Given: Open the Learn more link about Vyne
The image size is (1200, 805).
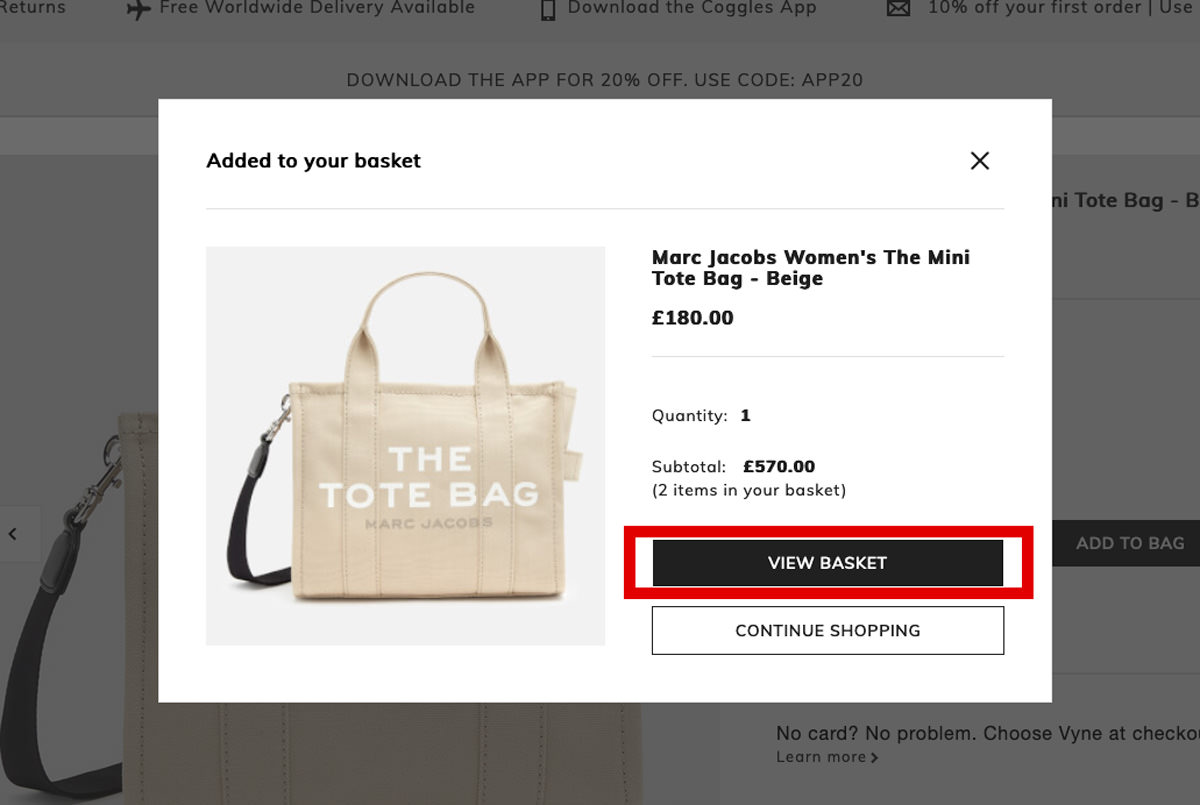Looking at the screenshot, I should pos(821,757).
